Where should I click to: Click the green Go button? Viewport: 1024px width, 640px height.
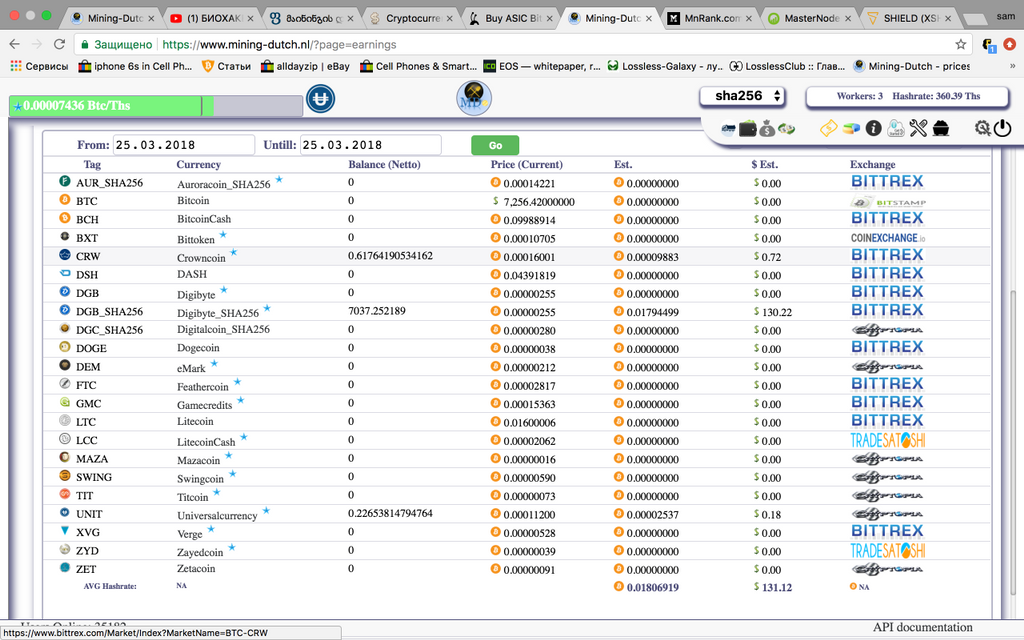pos(495,145)
